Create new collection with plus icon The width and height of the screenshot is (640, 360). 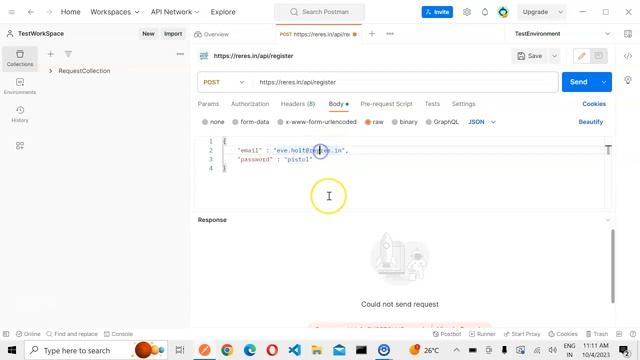[x=51, y=54]
